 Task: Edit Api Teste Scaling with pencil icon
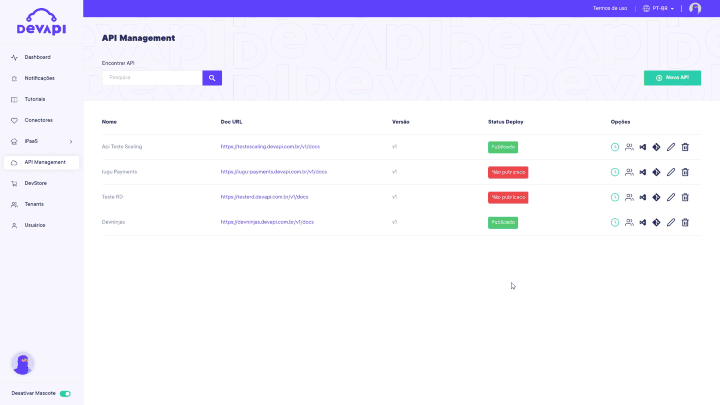pyautogui.click(x=671, y=147)
